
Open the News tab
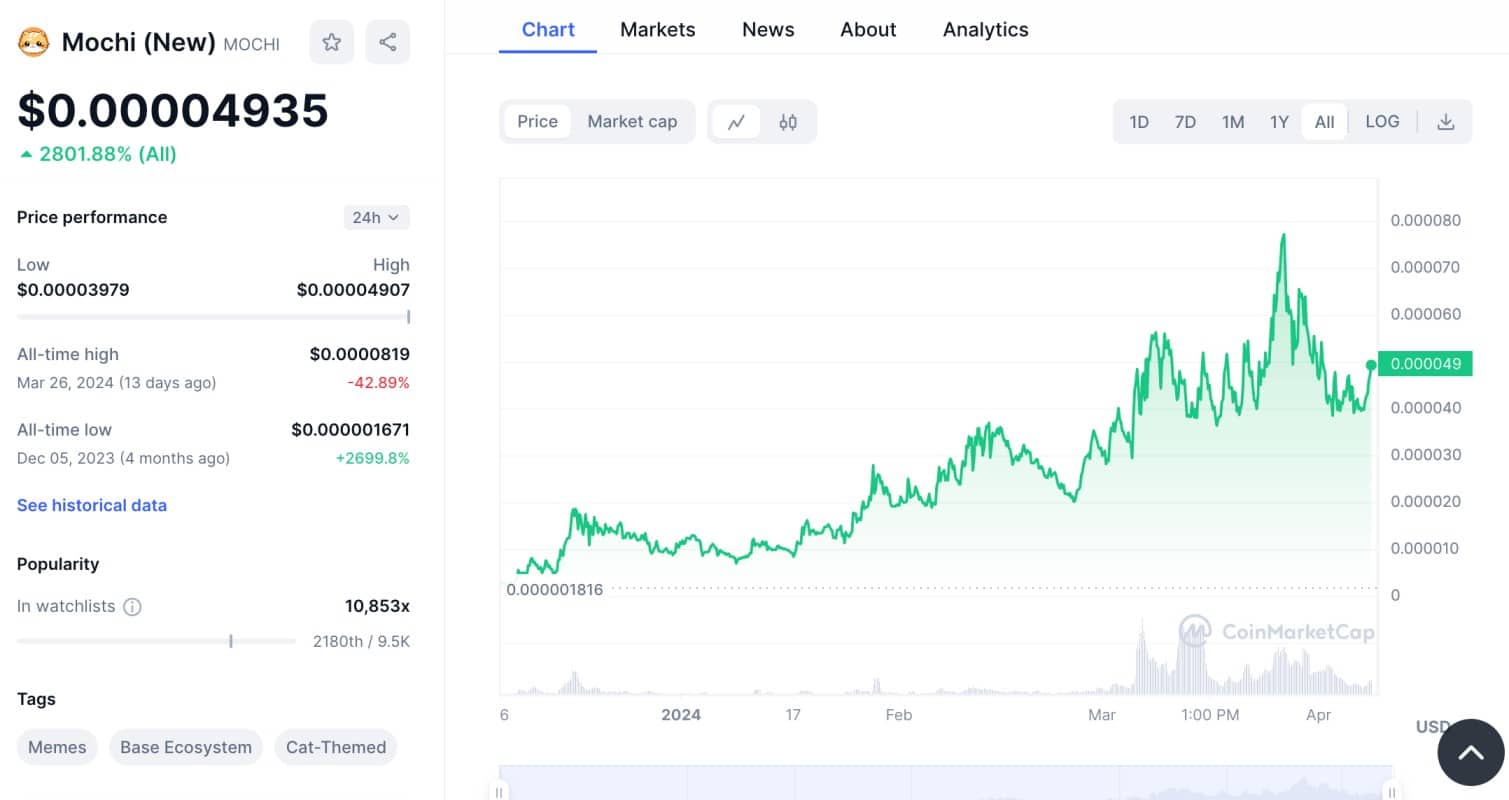768,29
